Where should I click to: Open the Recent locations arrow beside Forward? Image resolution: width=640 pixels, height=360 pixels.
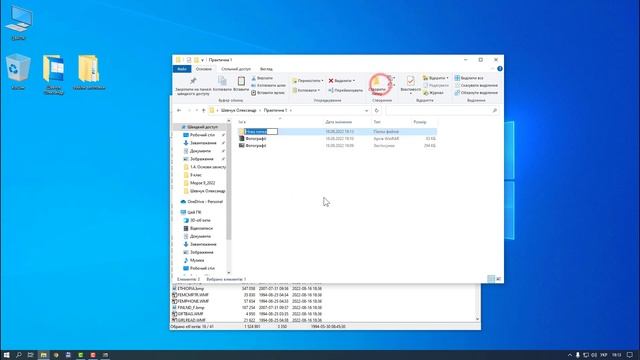point(196,111)
